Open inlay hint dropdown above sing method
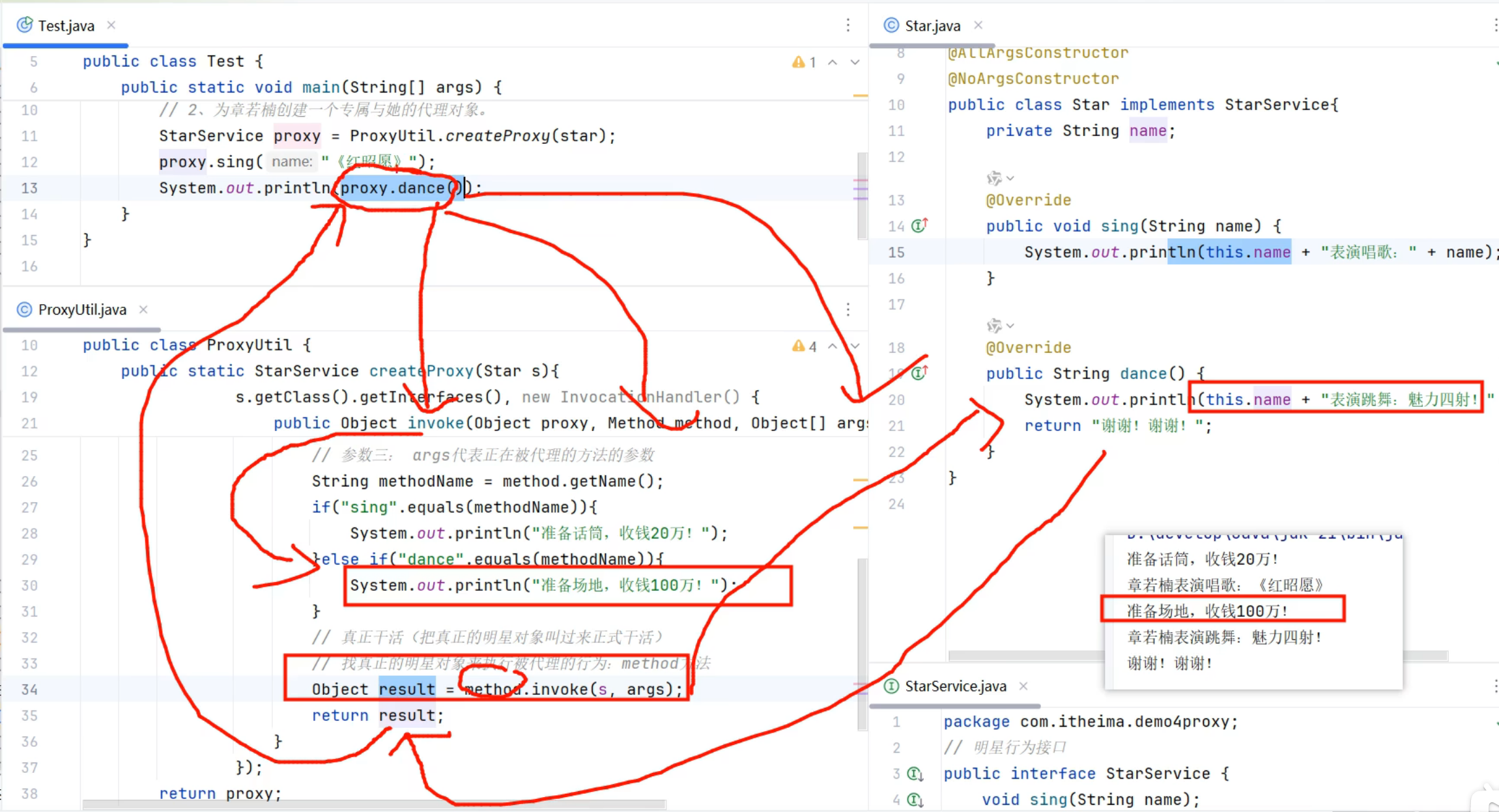This screenshot has height=812, width=1499. coord(1001,178)
